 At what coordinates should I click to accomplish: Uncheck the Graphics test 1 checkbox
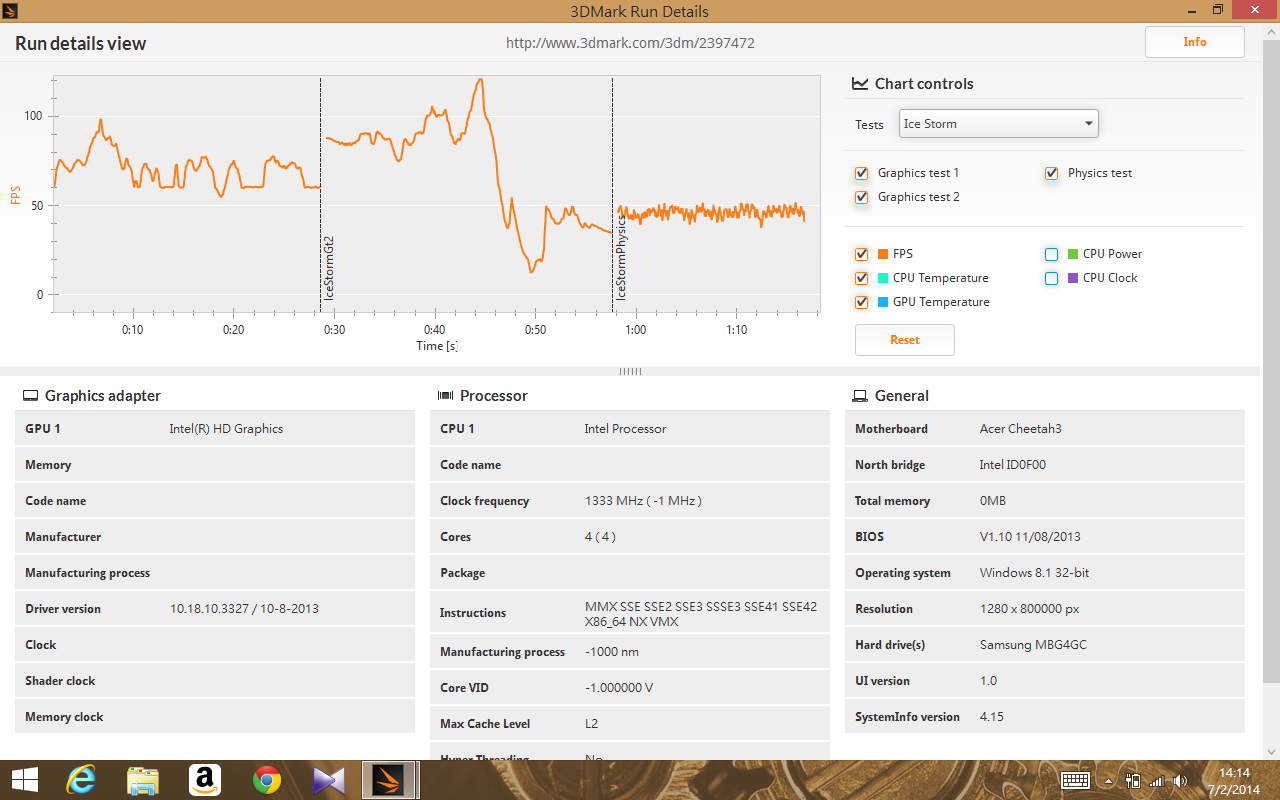(862, 173)
